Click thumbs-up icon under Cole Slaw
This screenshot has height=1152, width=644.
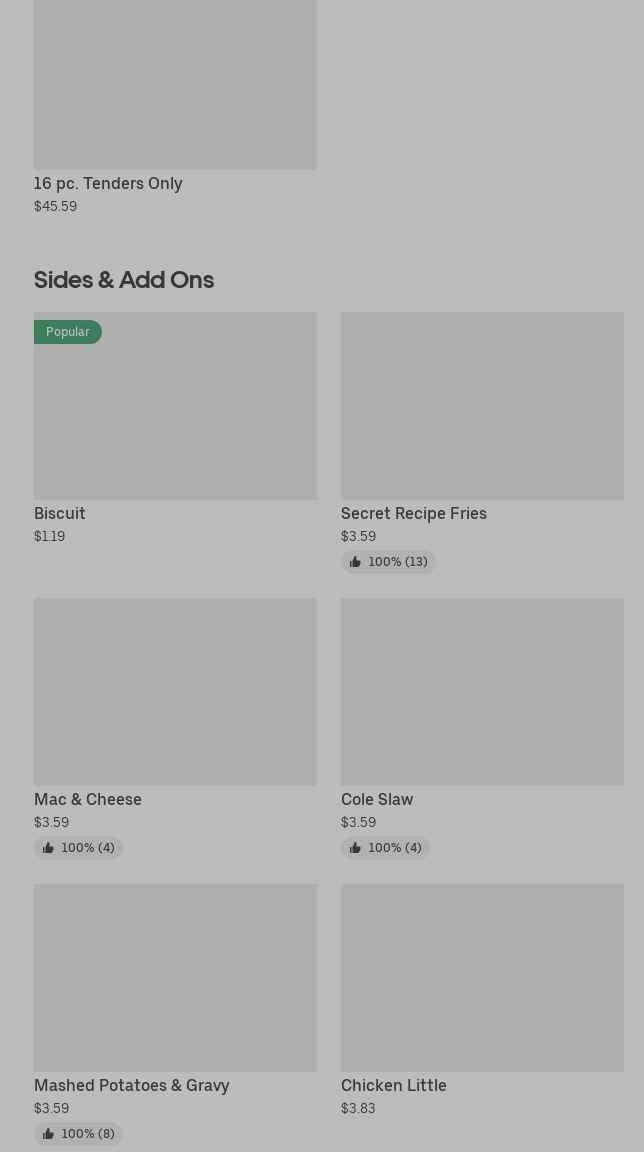click(355, 848)
